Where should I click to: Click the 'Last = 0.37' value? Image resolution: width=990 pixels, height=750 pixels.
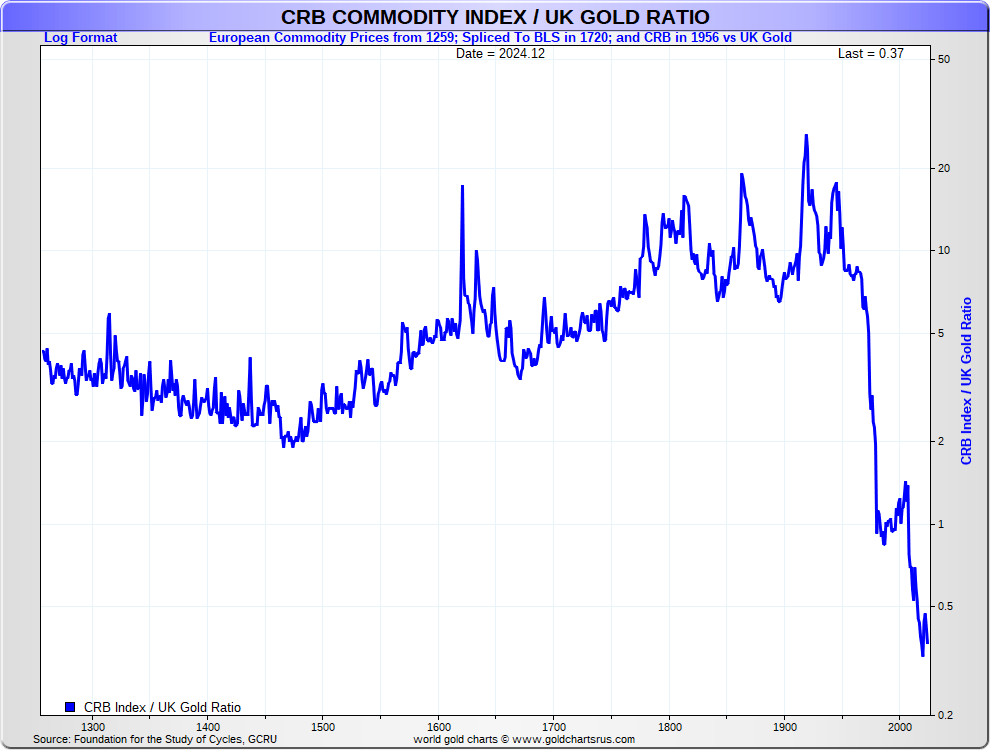tap(871, 54)
